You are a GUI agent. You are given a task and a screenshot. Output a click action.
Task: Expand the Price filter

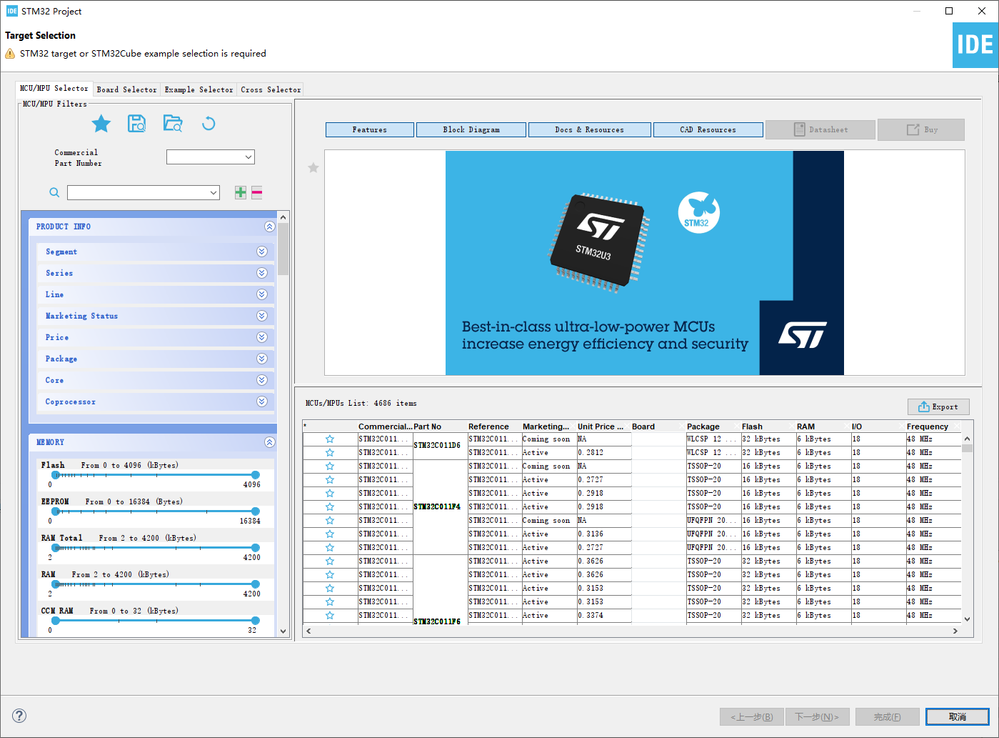262,337
